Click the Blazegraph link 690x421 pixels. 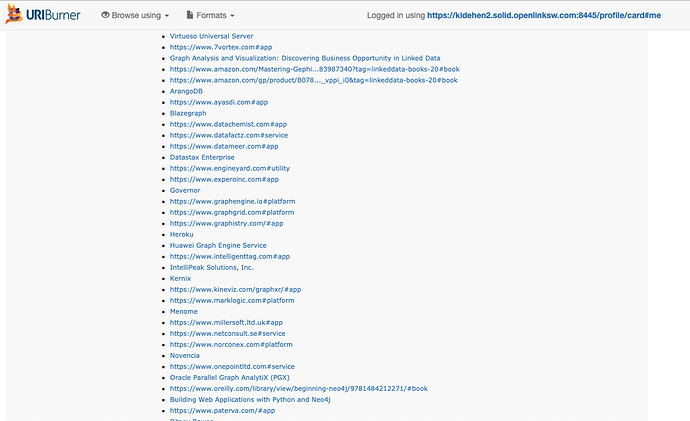(188, 113)
